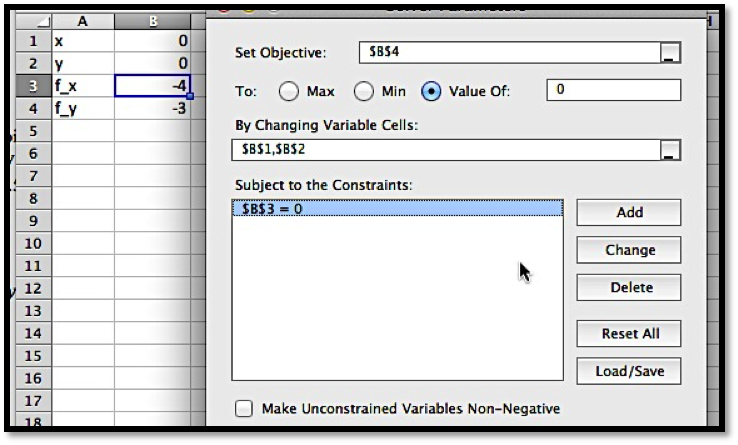Viewport: 738px width, 445px height.
Task: Select column A header
Action: tap(83, 21)
